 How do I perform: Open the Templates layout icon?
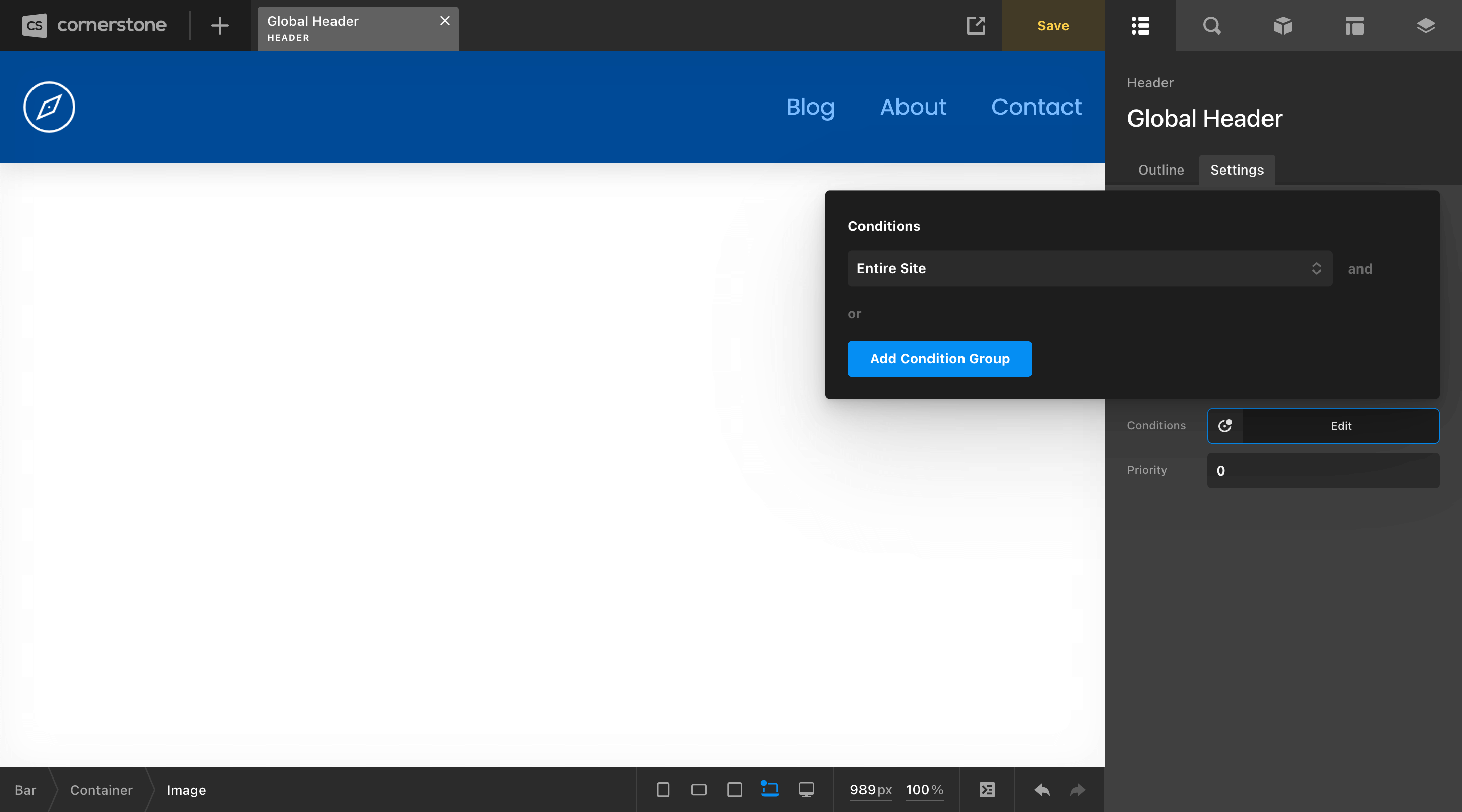(1354, 25)
